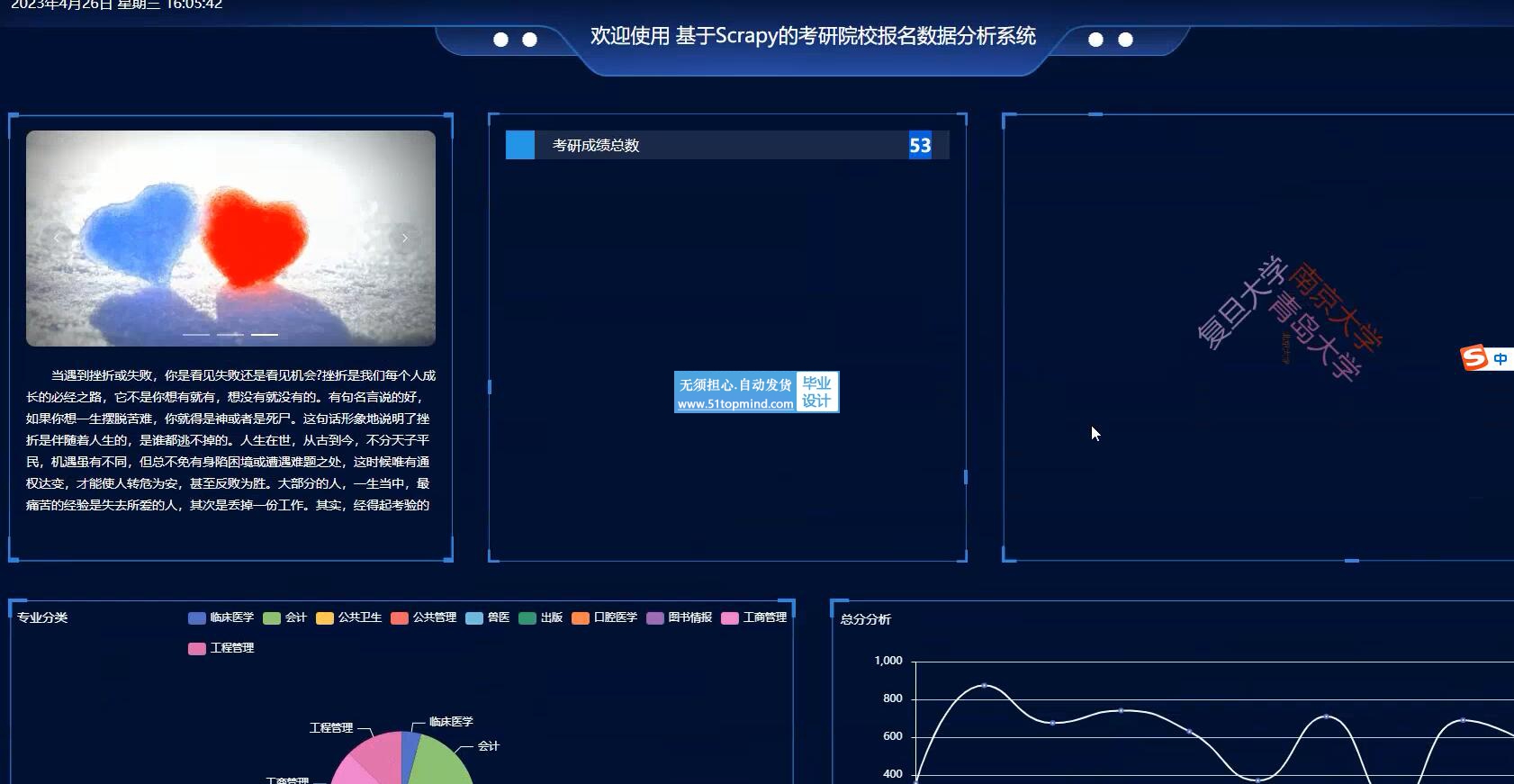
Task: Click the 400 y-axis label
Action: pos(893,774)
